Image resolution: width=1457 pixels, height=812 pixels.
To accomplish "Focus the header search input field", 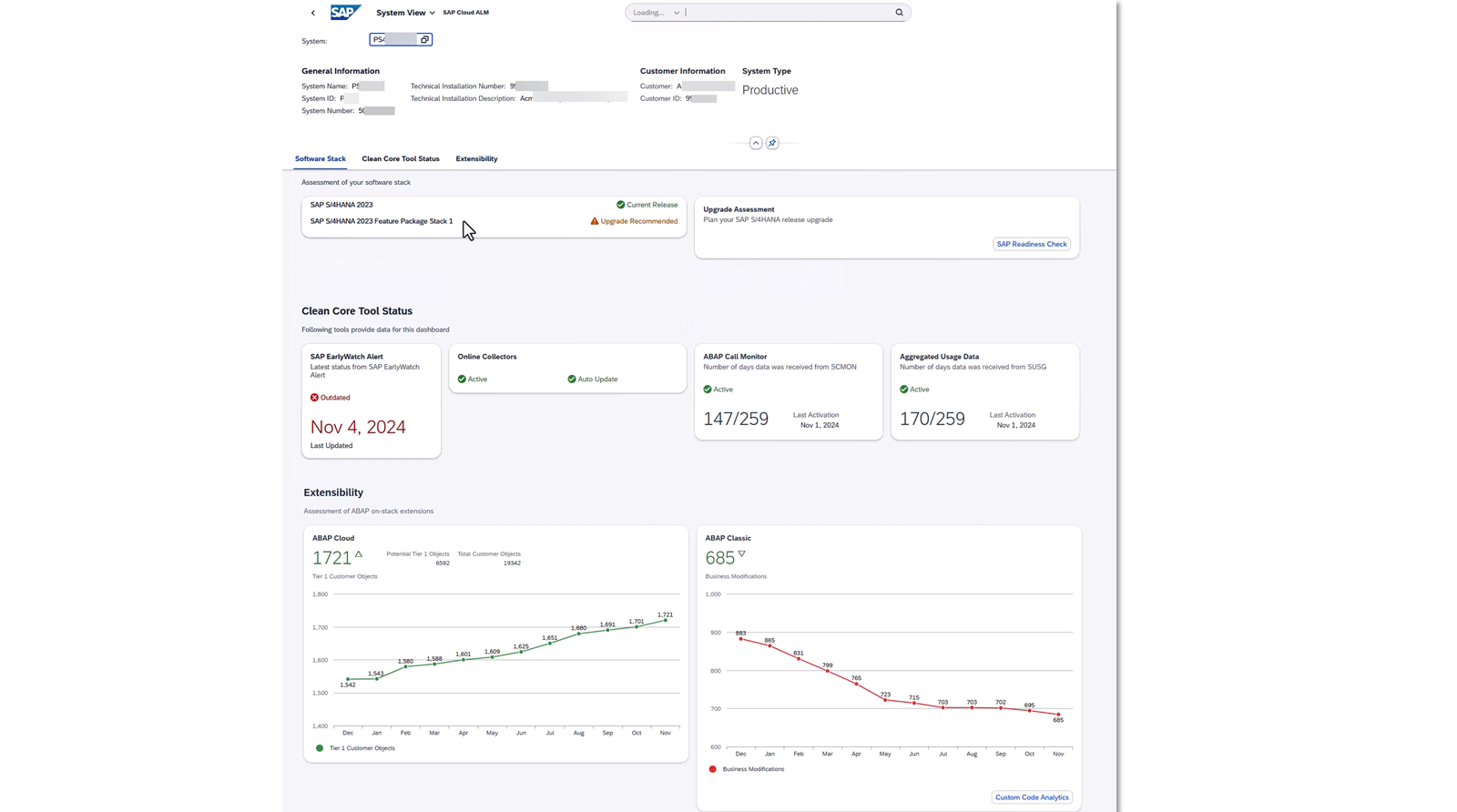I will click(788, 13).
